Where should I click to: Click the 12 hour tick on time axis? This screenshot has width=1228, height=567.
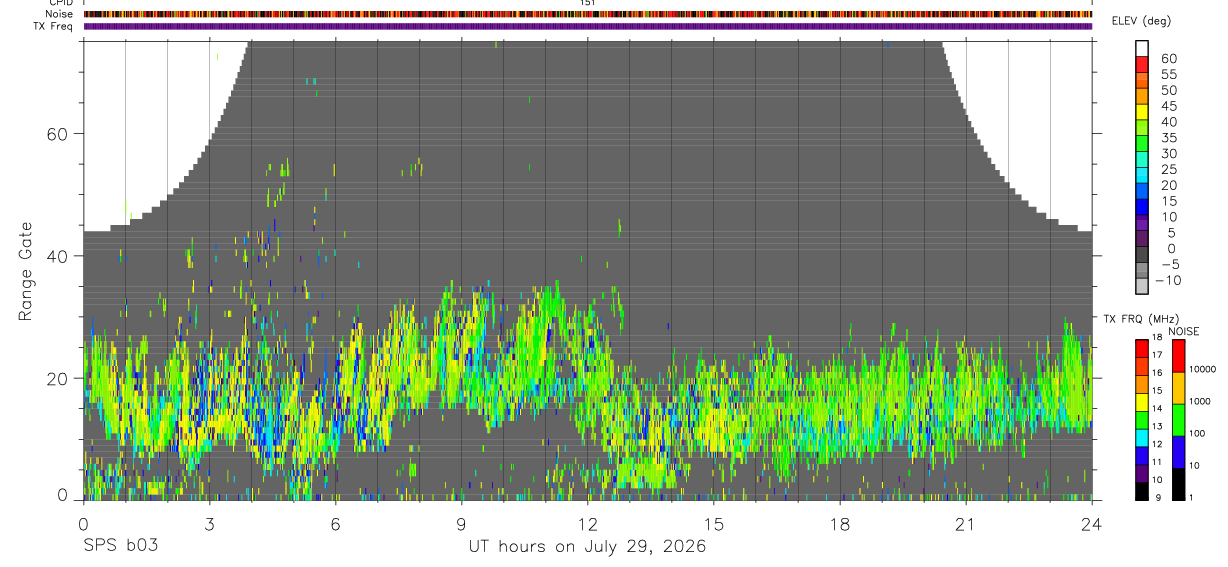pos(588,523)
